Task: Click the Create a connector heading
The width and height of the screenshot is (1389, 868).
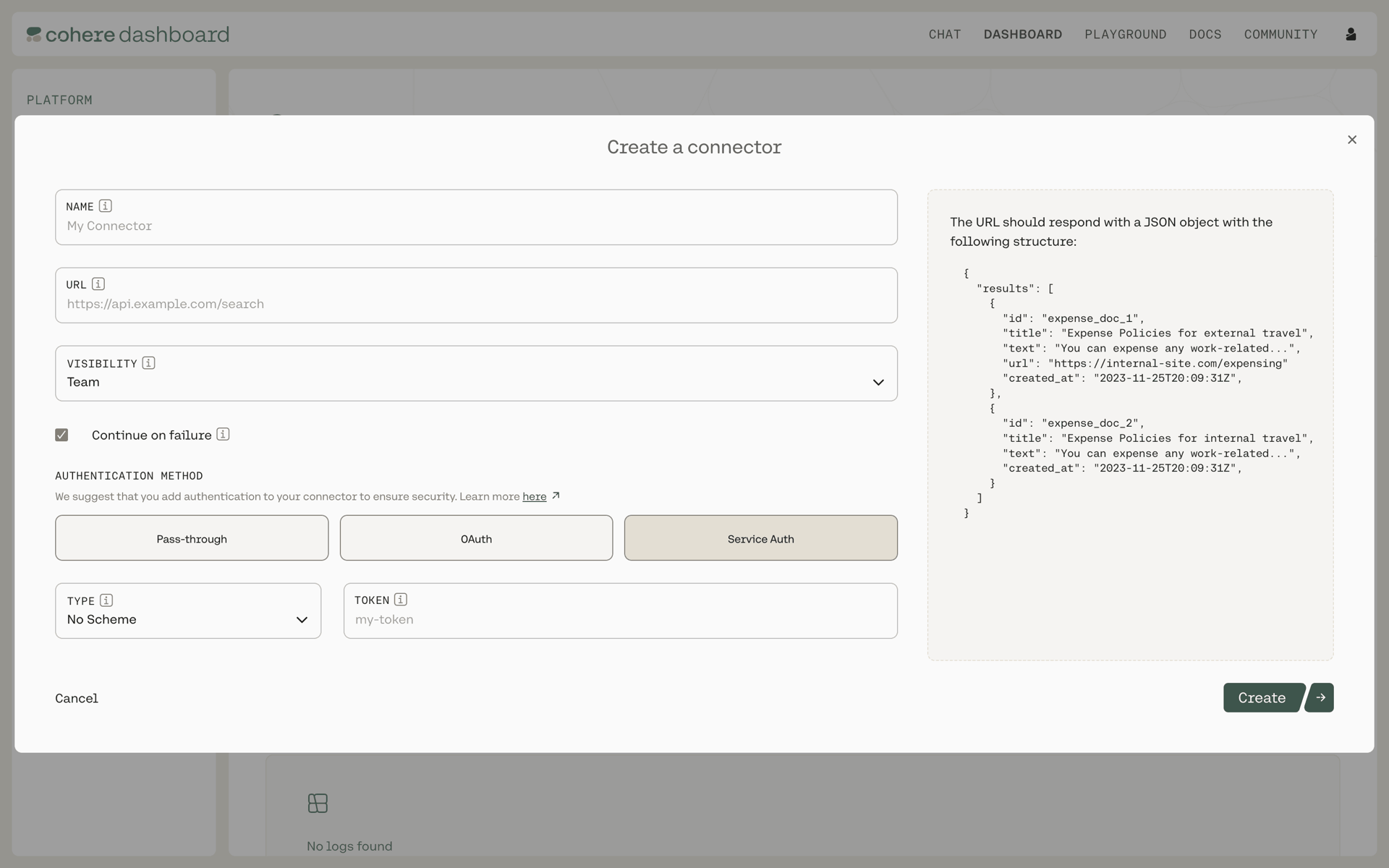Action: pos(694,147)
